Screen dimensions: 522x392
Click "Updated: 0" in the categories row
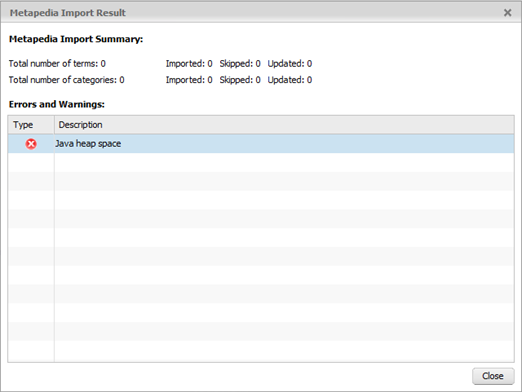click(290, 80)
